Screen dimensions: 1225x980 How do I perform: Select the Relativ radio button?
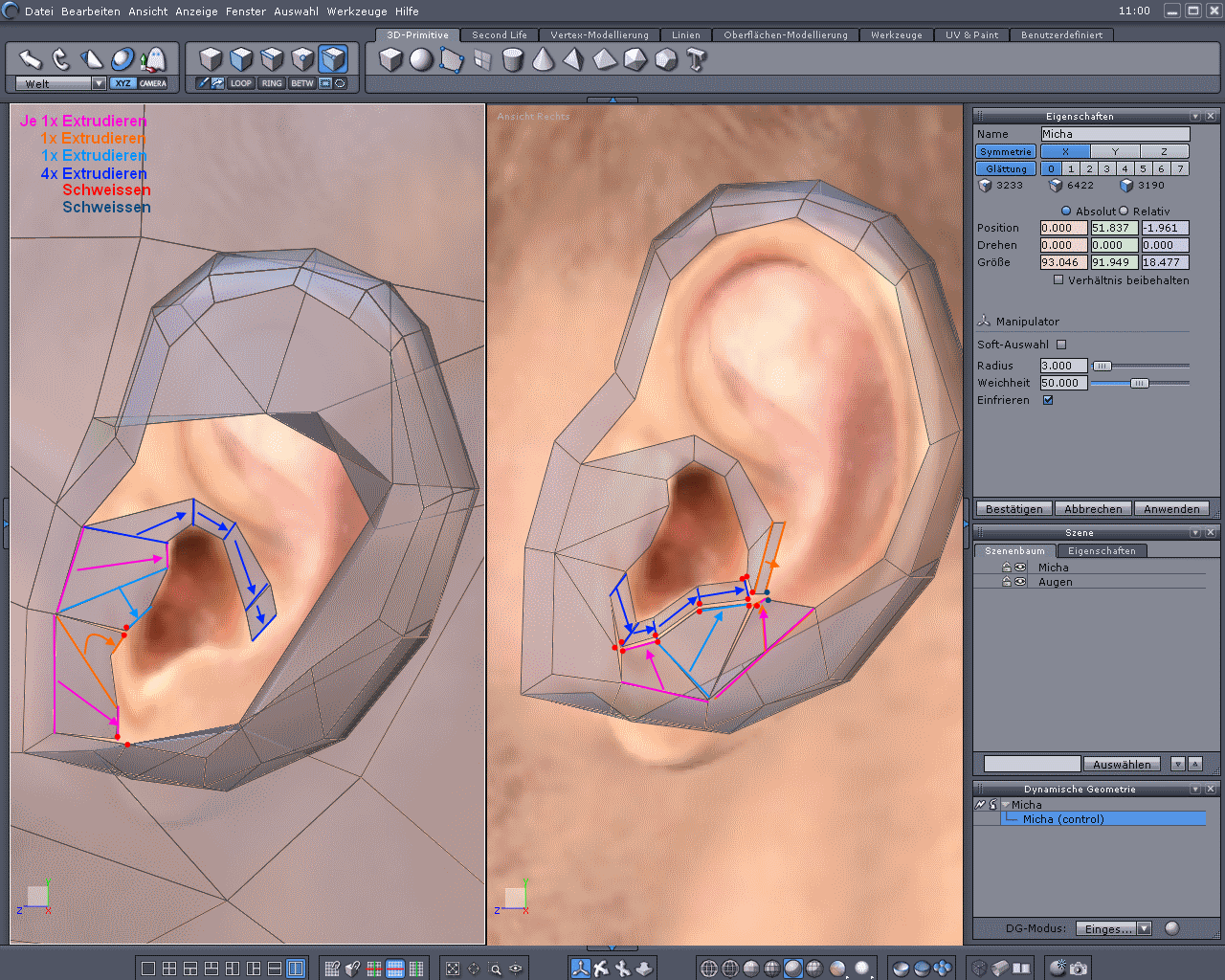1124,211
